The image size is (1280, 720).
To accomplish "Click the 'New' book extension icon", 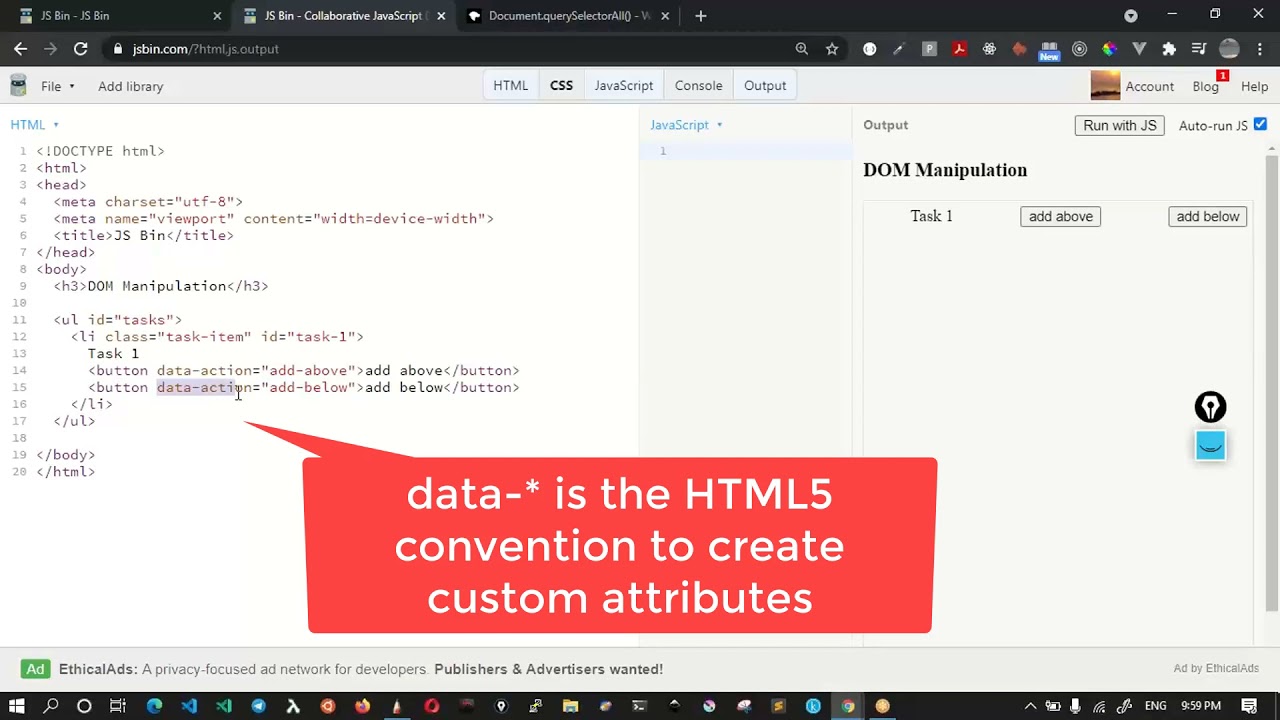I will [1049, 50].
